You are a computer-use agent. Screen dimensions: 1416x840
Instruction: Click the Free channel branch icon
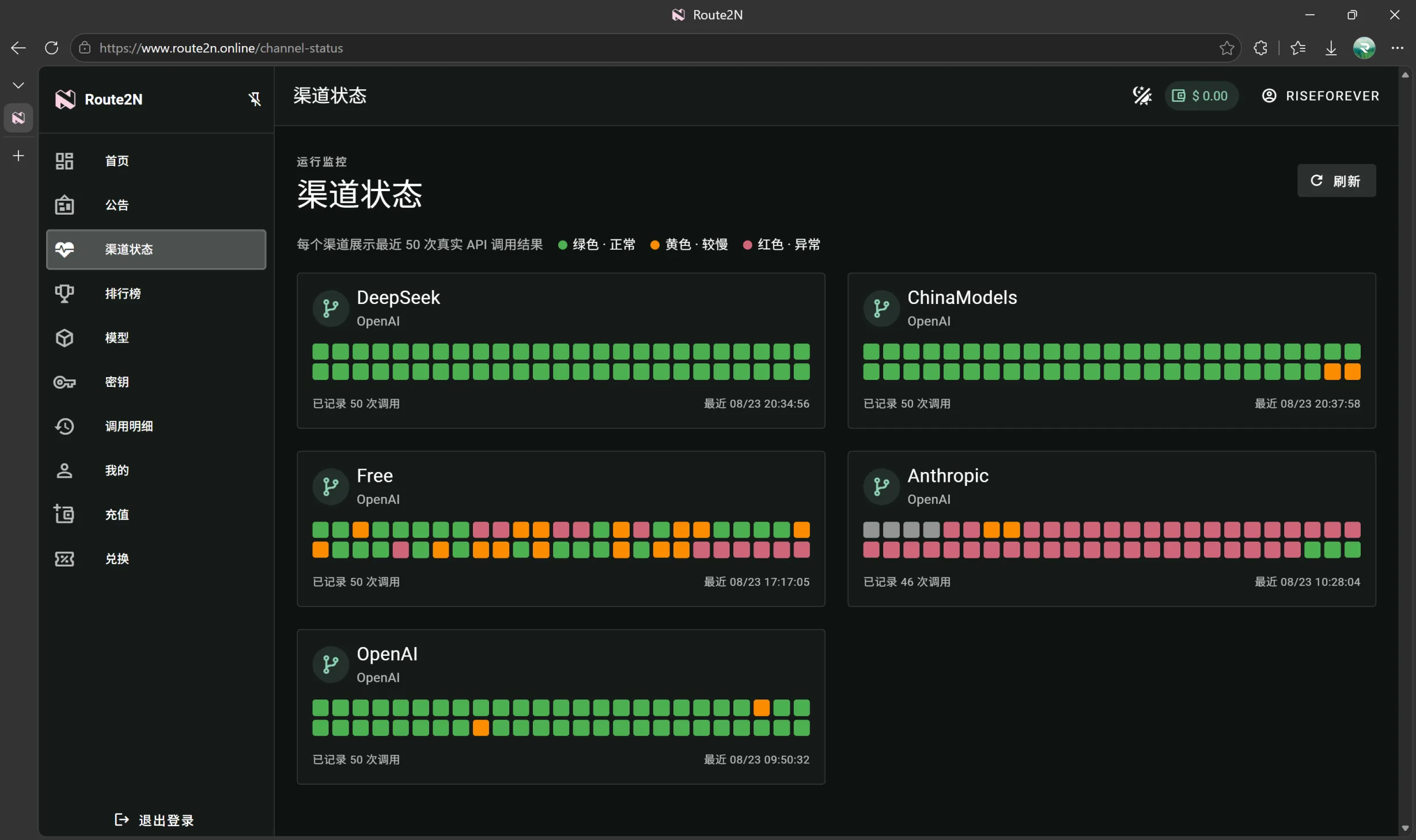pyautogui.click(x=331, y=486)
